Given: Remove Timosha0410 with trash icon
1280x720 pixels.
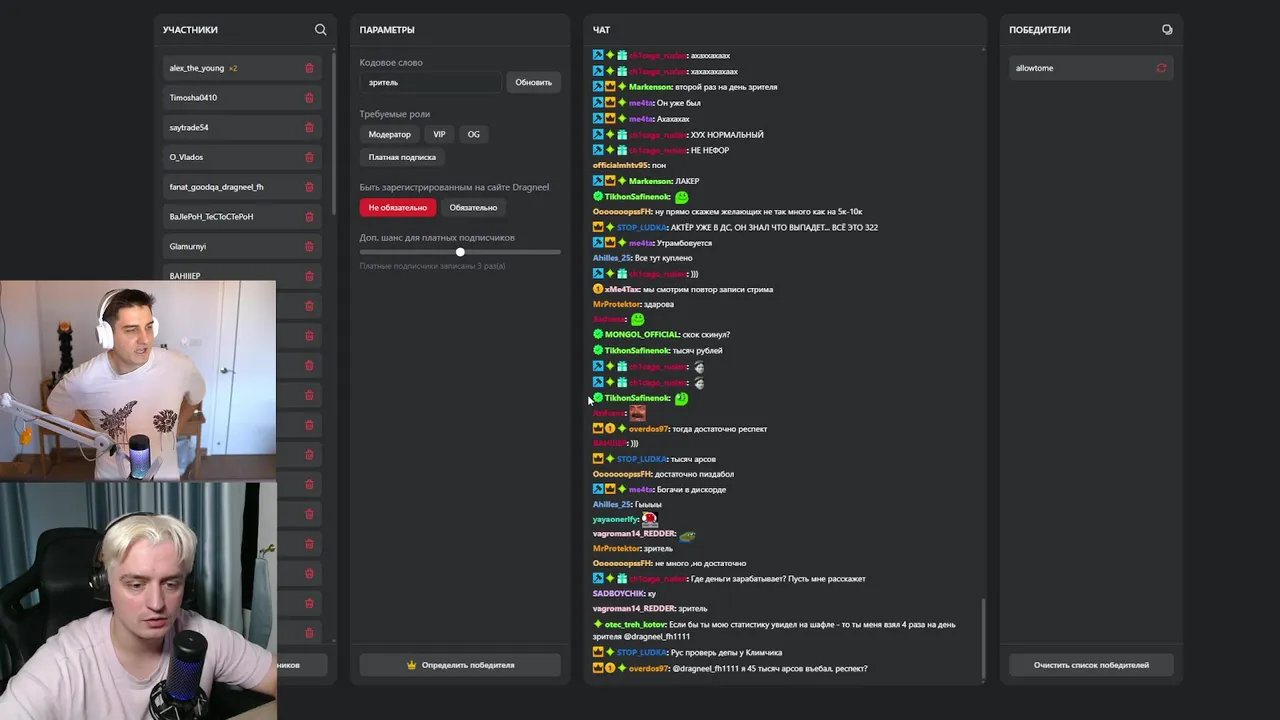Looking at the screenshot, I should (x=309, y=98).
